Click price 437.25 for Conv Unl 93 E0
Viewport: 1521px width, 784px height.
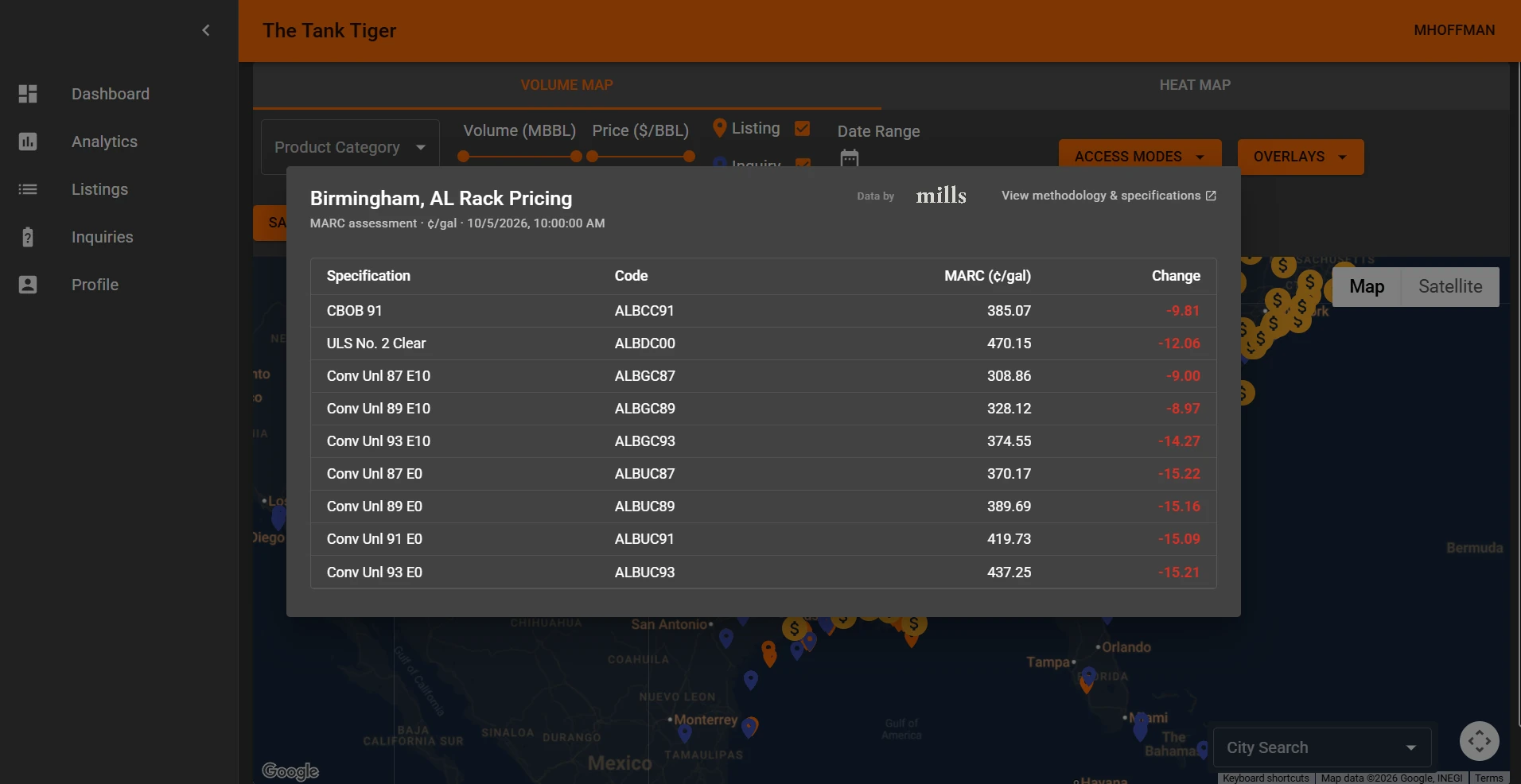tap(1009, 572)
